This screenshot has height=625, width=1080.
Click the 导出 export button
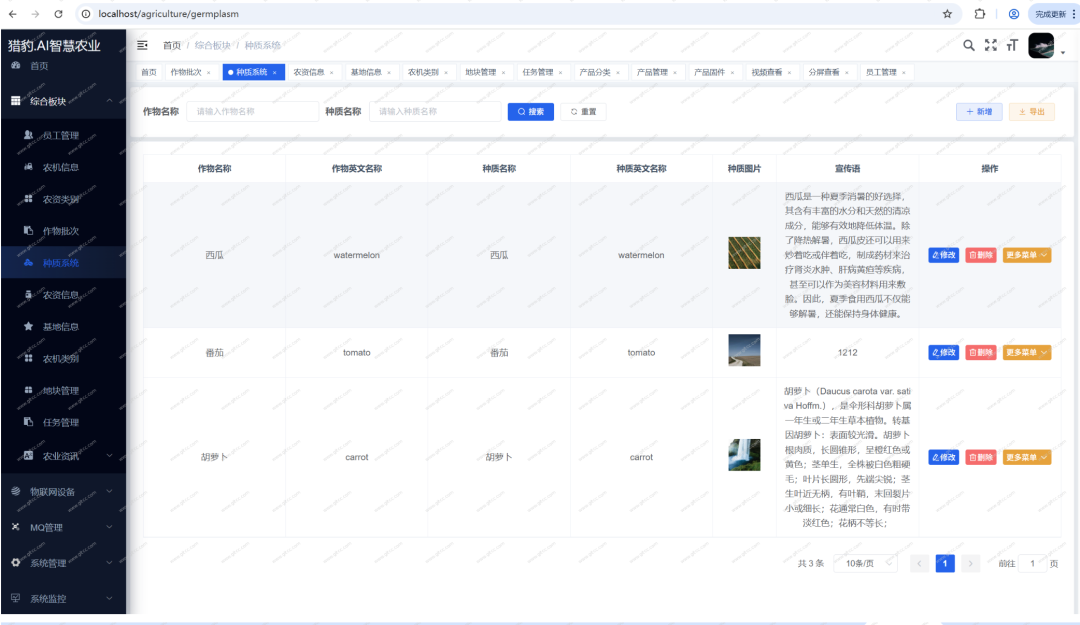click(1032, 112)
